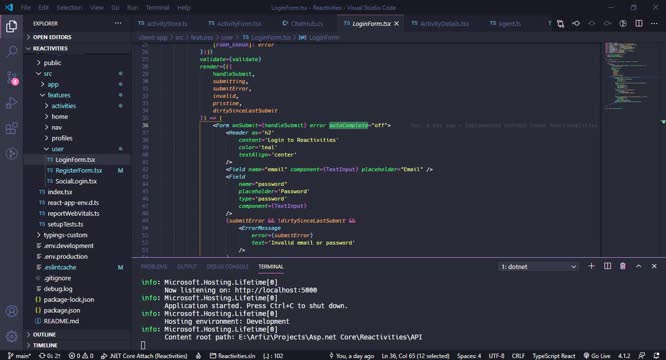666x360 pixels.
Task: Open the Extensions view
Action: click(x=11, y=128)
